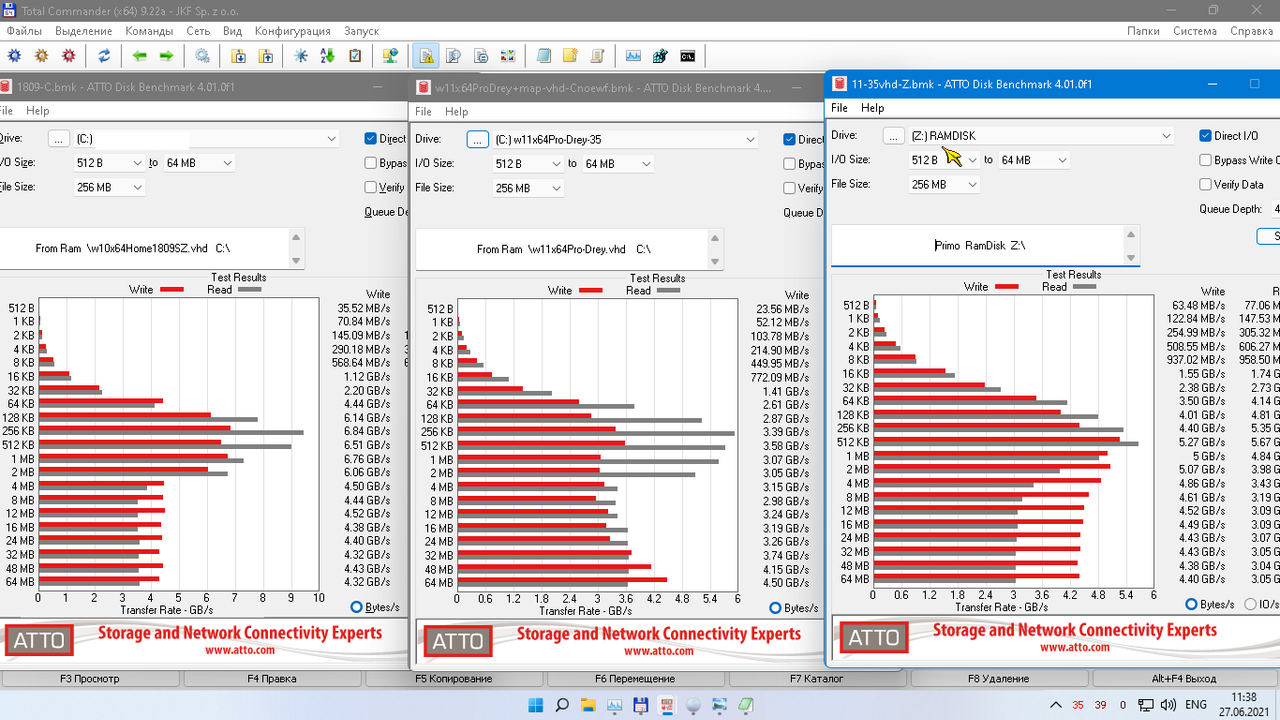Select Bytes/s radio in w11x64ProDrey window
This screenshot has height=720, width=1280.
[x=776, y=608]
